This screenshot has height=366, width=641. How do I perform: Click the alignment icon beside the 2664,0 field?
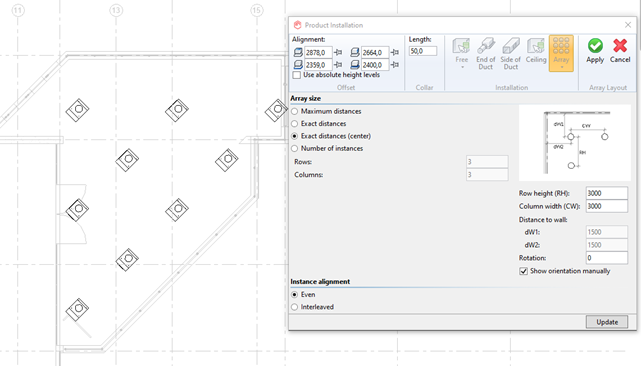click(355, 52)
